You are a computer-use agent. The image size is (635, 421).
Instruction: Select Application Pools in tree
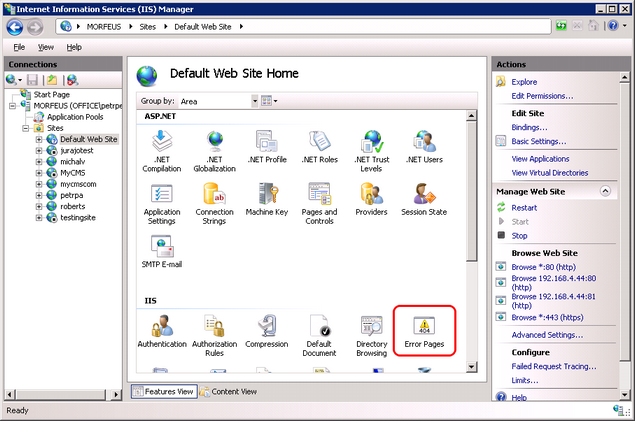click(75, 117)
